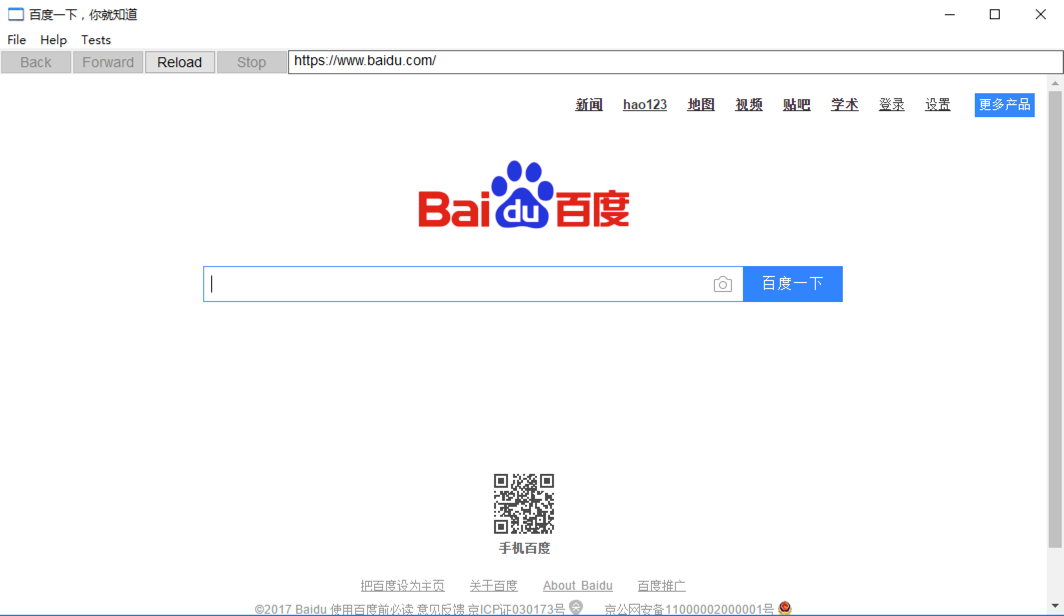The image size is (1064, 616).
Task: Click the 关于百度 footer link
Action: (x=493, y=585)
